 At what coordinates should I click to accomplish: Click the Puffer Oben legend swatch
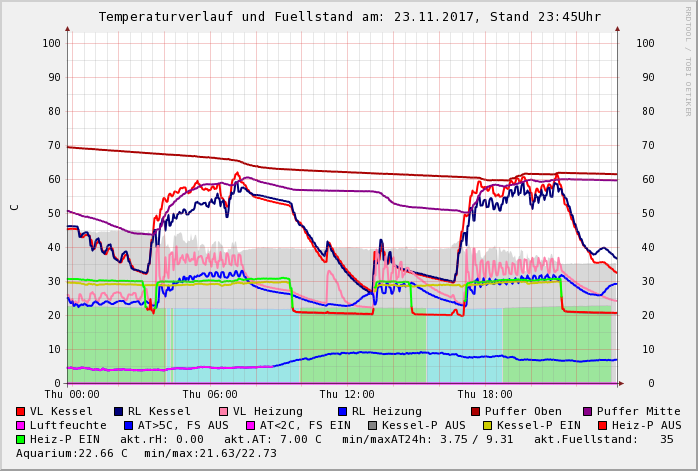tap(475, 411)
